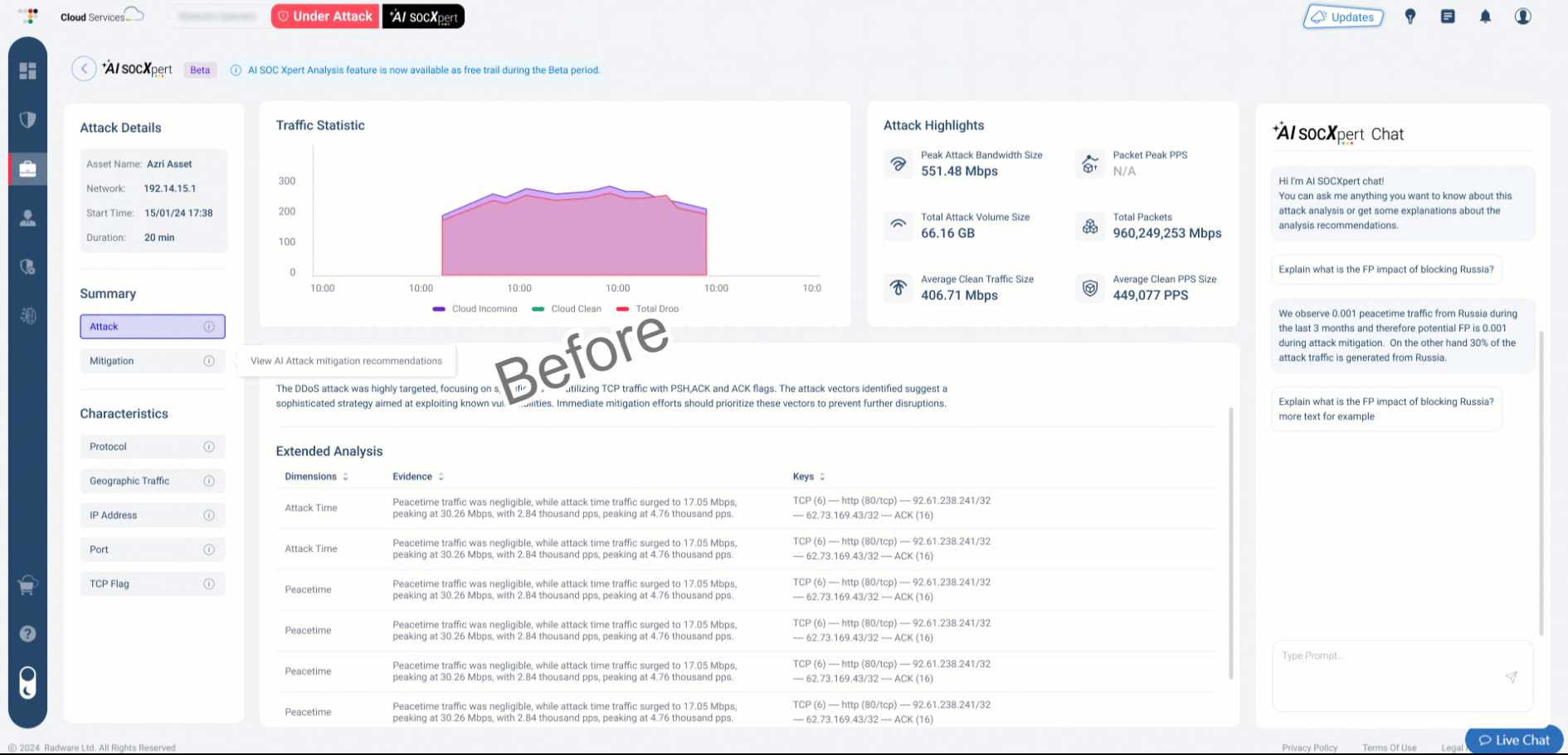Open the notifications bell icon
This screenshot has height=755, width=1568.
coord(1485,17)
